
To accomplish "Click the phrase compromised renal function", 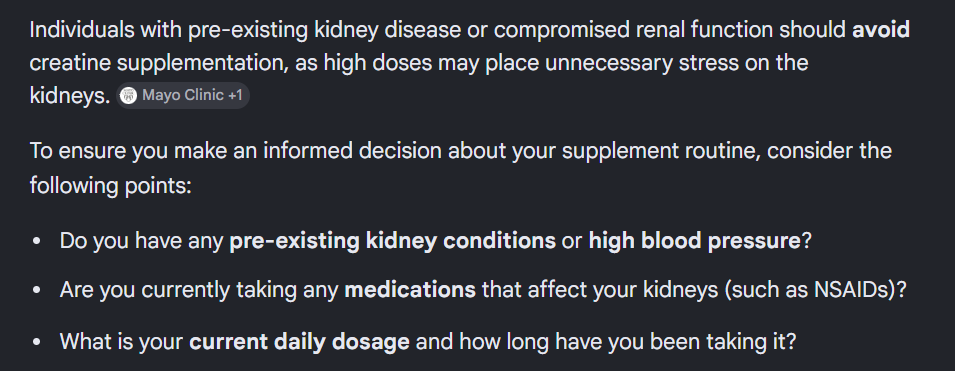I will 634,30.
